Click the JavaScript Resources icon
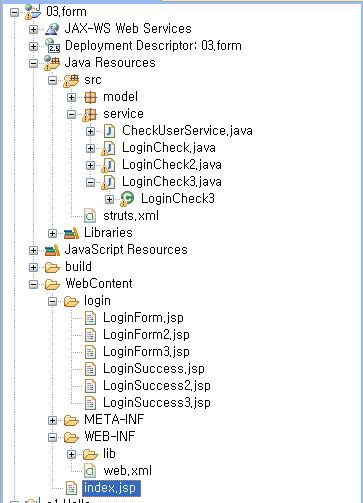The image size is (363, 503). (x=52, y=250)
